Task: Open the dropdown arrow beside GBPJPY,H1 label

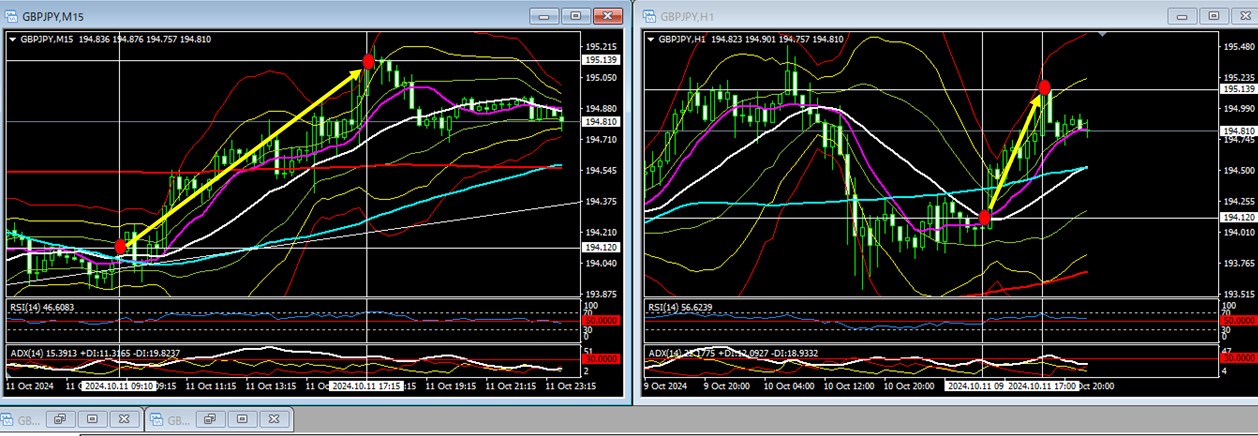Action: (x=651, y=39)
